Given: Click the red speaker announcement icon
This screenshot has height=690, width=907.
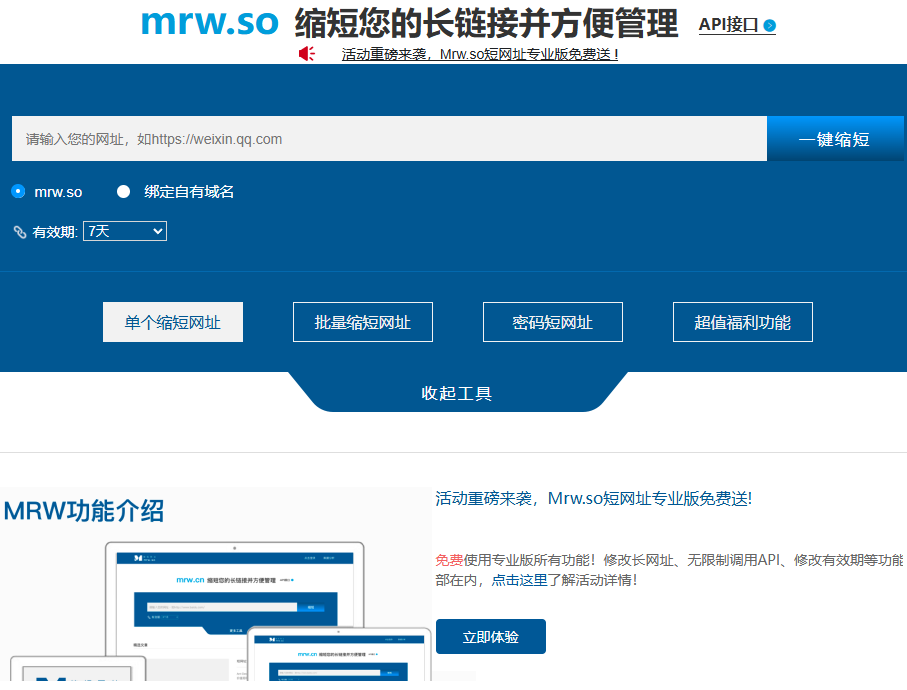Looking at the screenshot, I should coord(307,54).
